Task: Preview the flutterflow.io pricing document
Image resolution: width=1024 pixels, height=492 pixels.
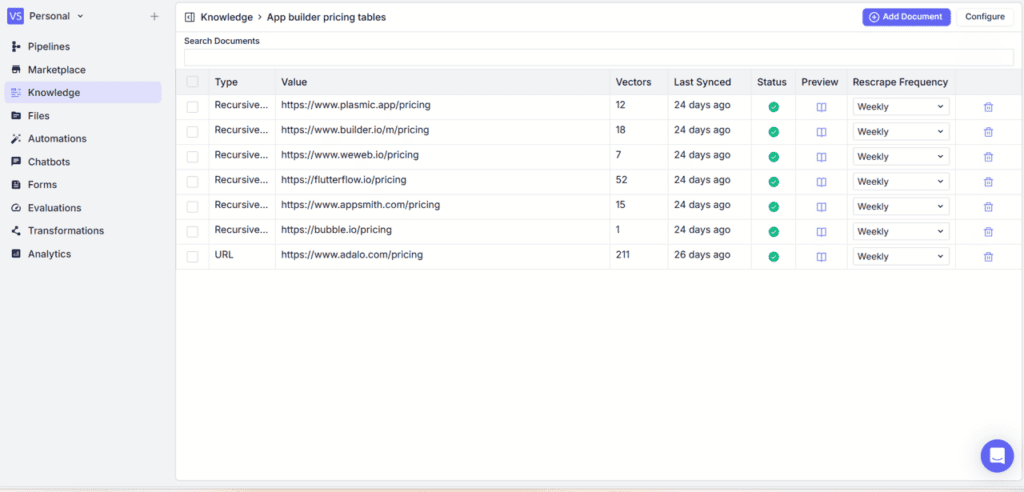Action: pyautogui.click(x=821, y=182)
